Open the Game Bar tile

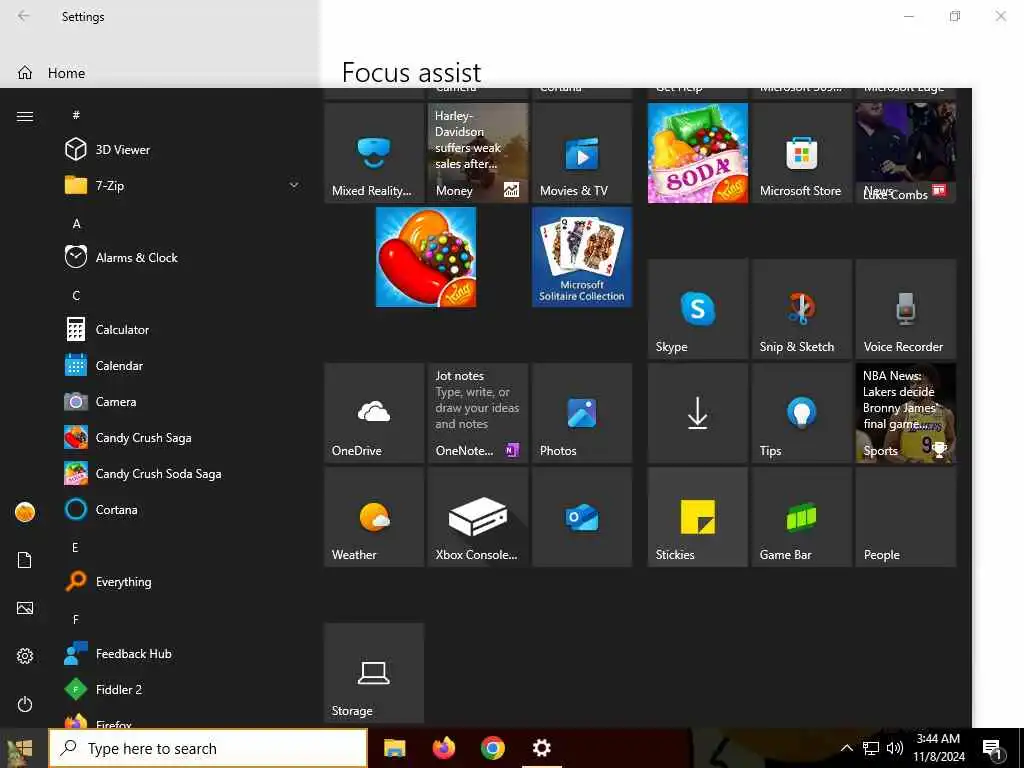[801, 517]
